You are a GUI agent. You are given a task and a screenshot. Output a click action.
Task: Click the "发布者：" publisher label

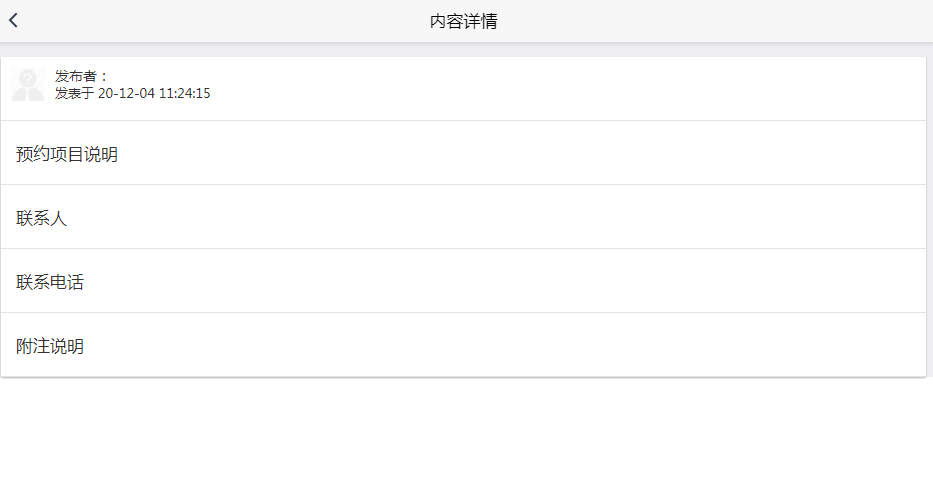point(82,77)
